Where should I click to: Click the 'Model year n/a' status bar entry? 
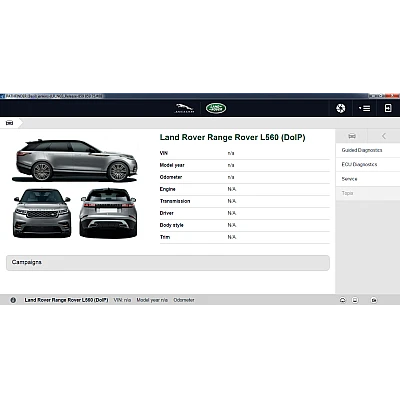point(152,300)
